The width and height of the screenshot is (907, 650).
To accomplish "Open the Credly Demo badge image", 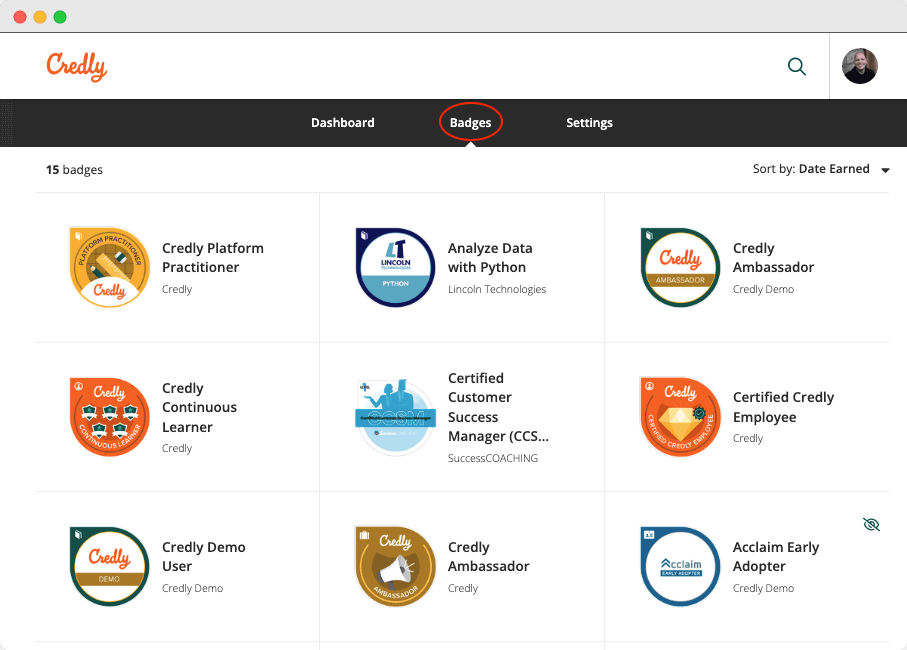I will 109,566.
